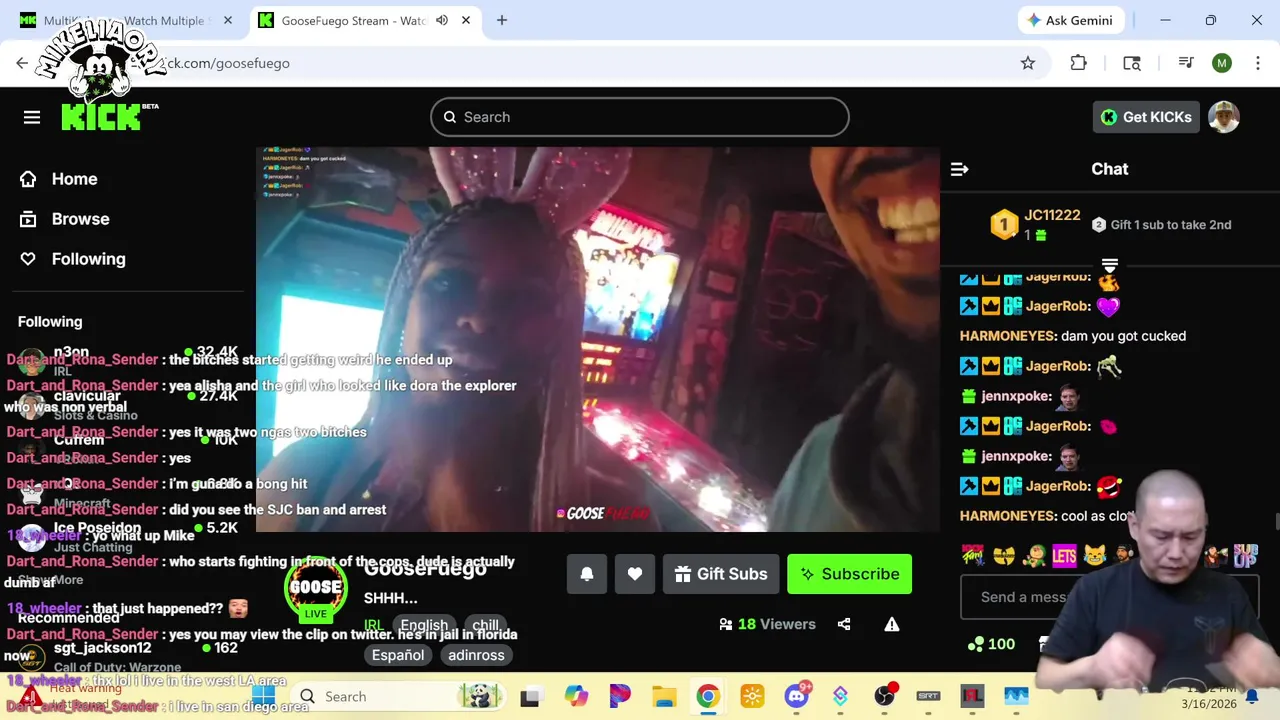This screenshot has width=1280, height=720.
Task: Insert the SUB UP emote
Action: coord(1245,554)
